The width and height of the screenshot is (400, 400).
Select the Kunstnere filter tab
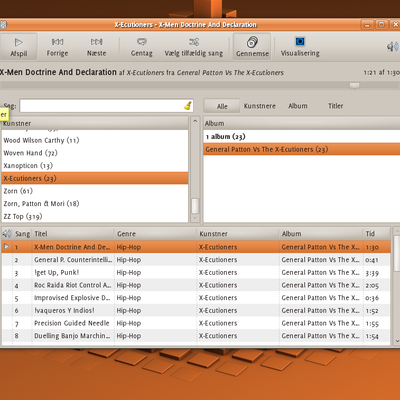tap(260, 106)
